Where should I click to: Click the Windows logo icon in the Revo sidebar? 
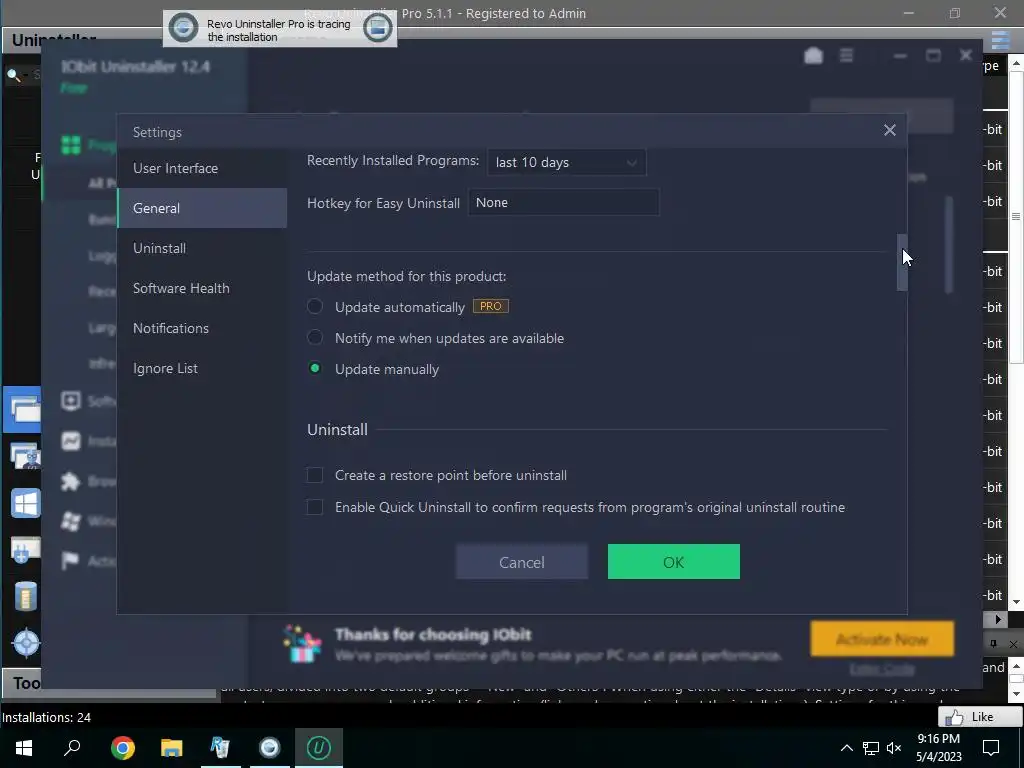coord(25,504)
